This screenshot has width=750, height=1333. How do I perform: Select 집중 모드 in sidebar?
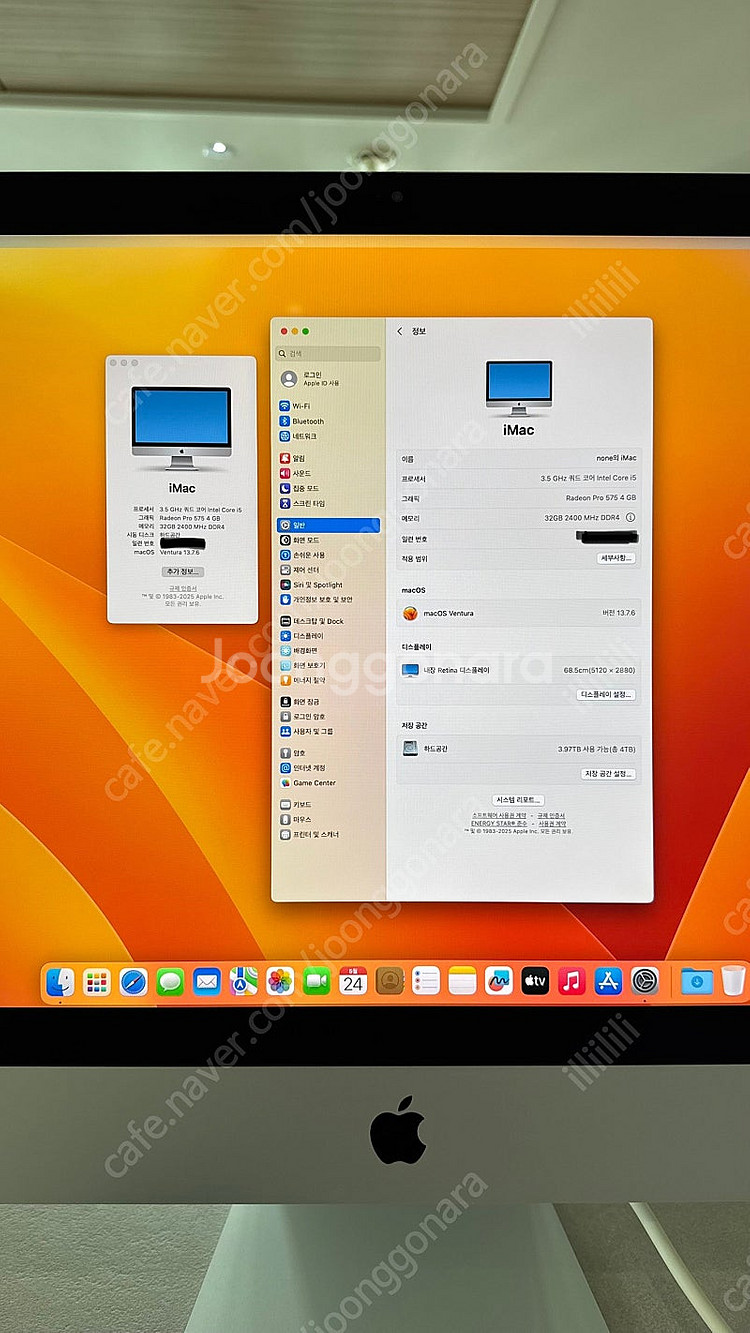(328, 488)
